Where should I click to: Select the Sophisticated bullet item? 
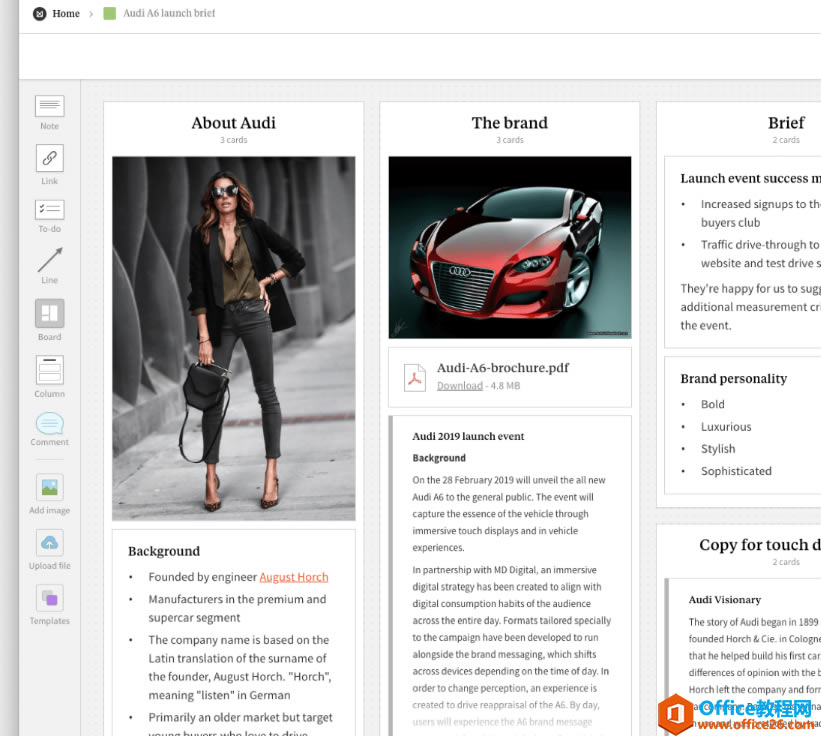(x=736, y=471)
